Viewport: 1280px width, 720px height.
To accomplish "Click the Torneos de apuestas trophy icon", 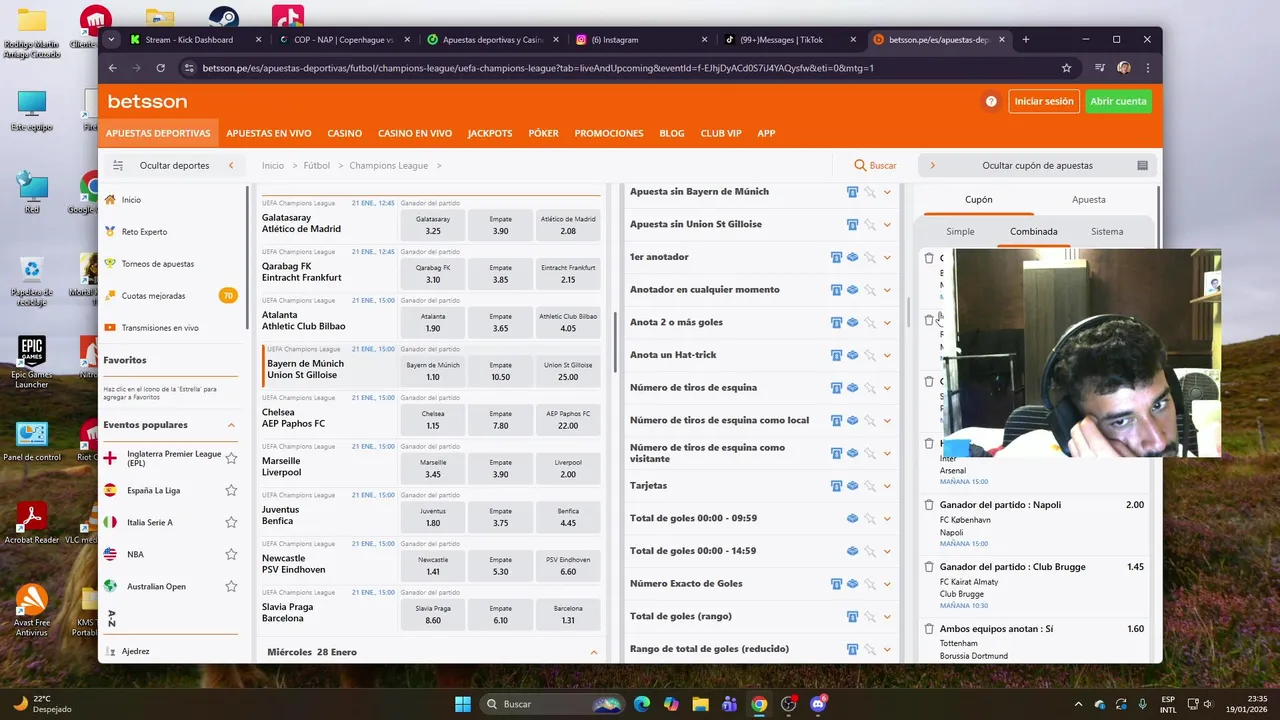I will coord(110,264).
